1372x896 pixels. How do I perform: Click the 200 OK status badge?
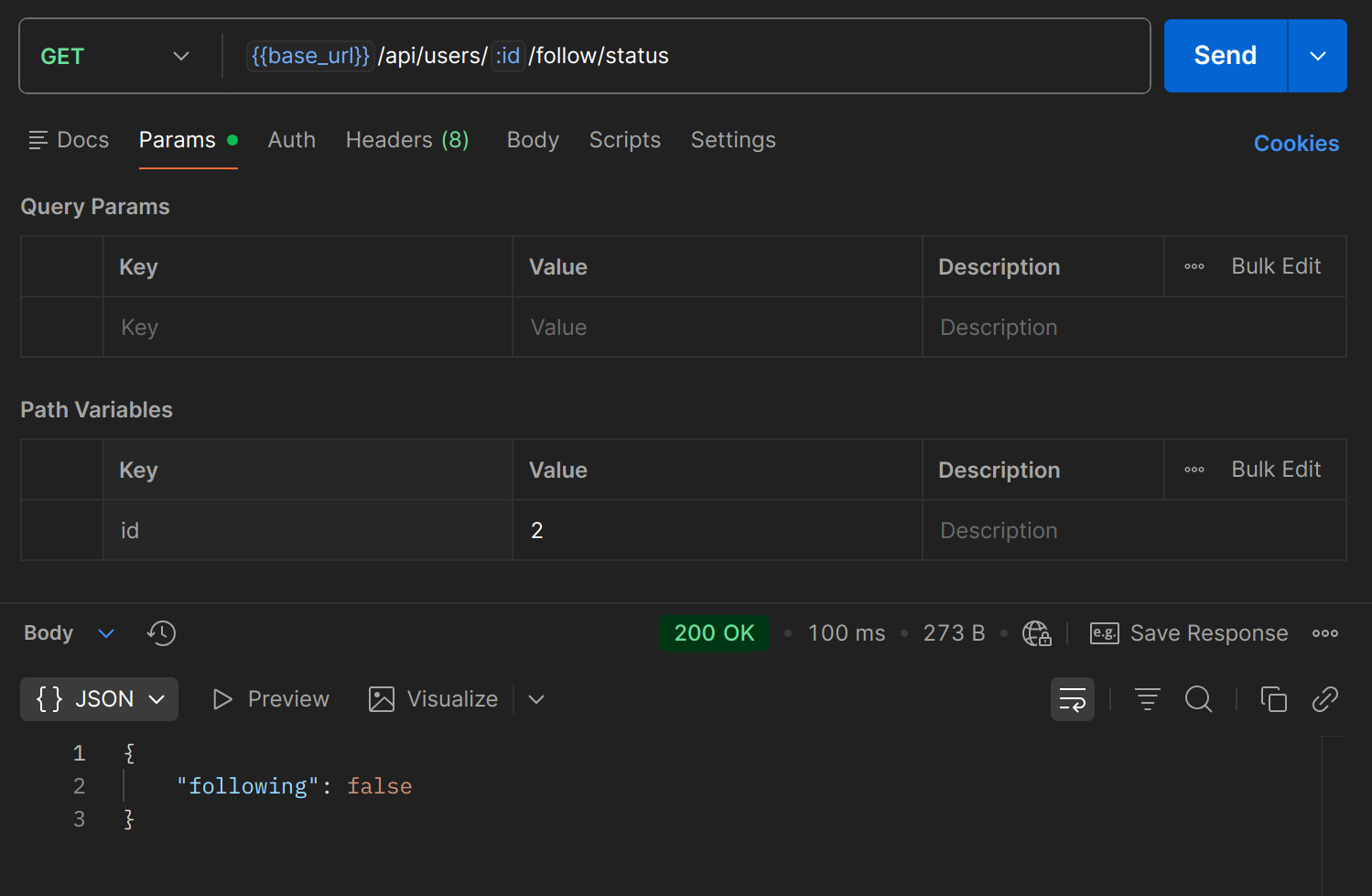(714, 633)
